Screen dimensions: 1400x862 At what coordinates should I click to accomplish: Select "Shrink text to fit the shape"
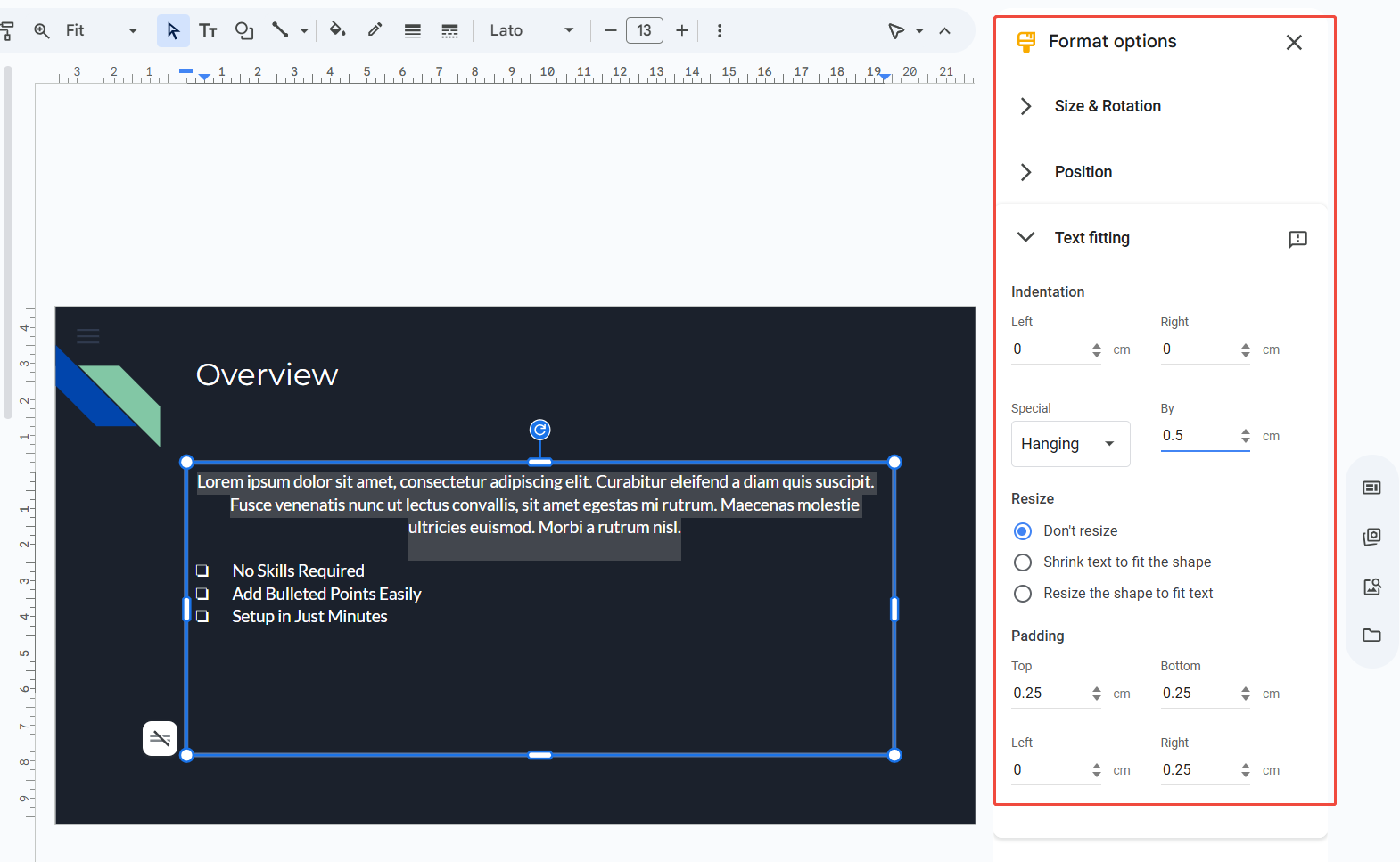(x=1023, y=562)
